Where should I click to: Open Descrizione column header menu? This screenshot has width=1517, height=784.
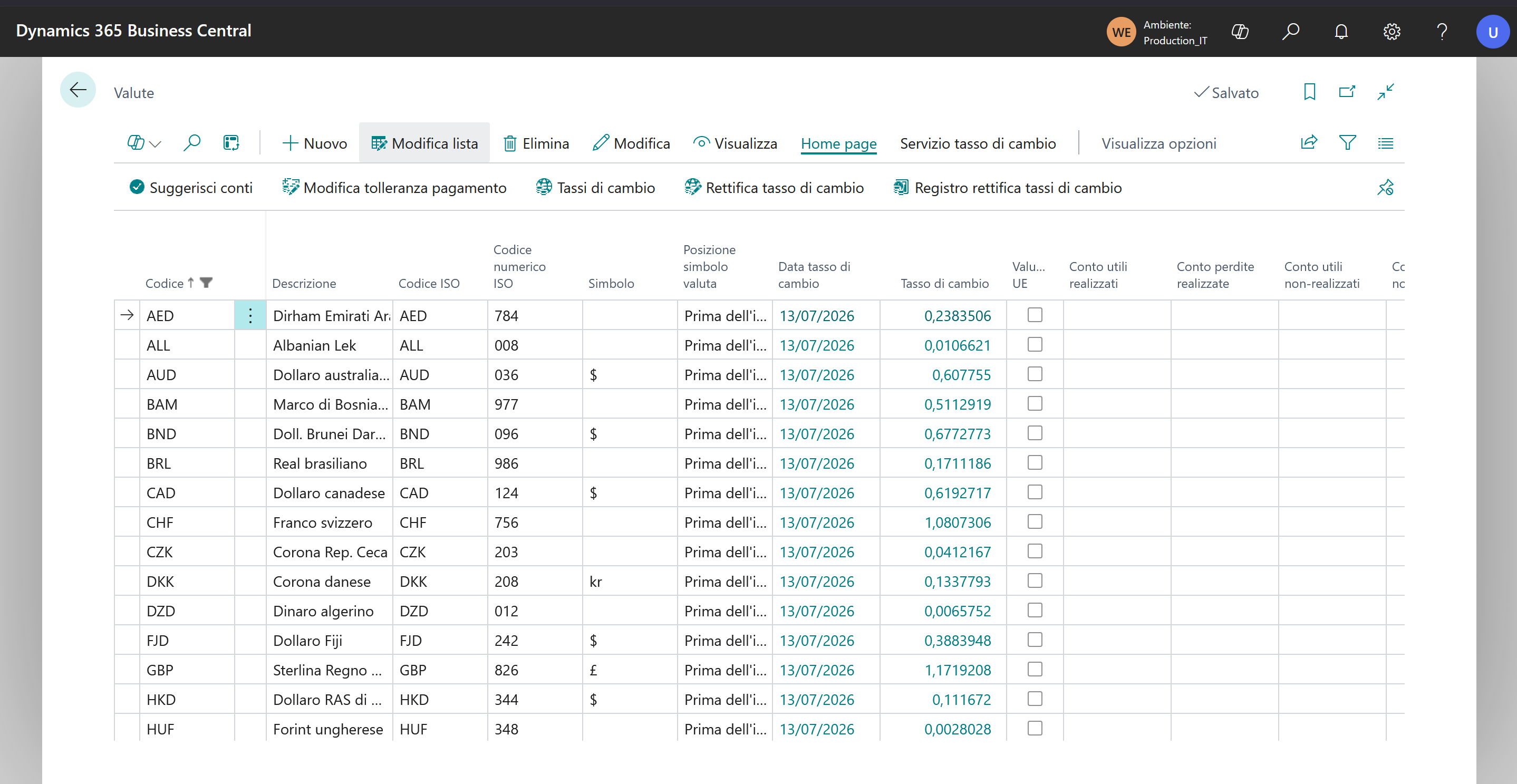click(x=304, y=283)
